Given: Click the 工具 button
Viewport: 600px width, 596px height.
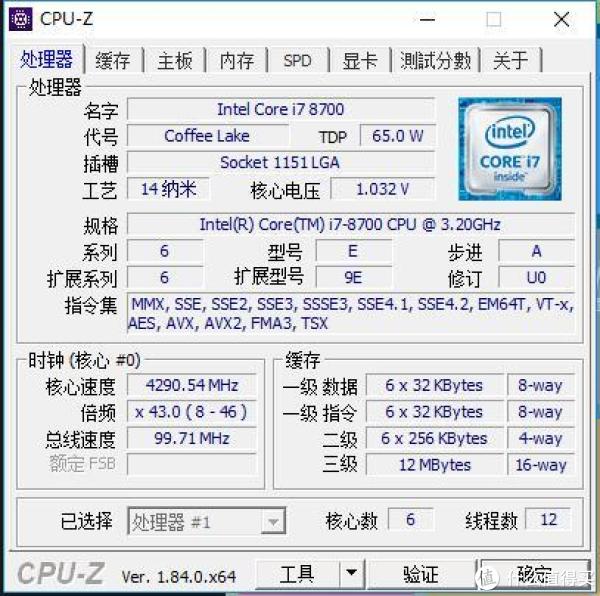Looking at the screenshot, I should (x=297, y=574).
